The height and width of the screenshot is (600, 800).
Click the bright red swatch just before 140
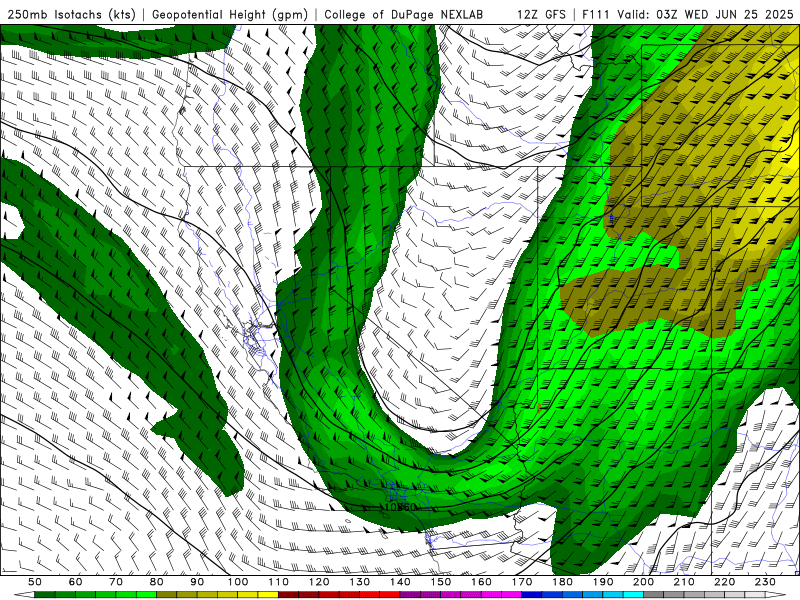point(390,595)
